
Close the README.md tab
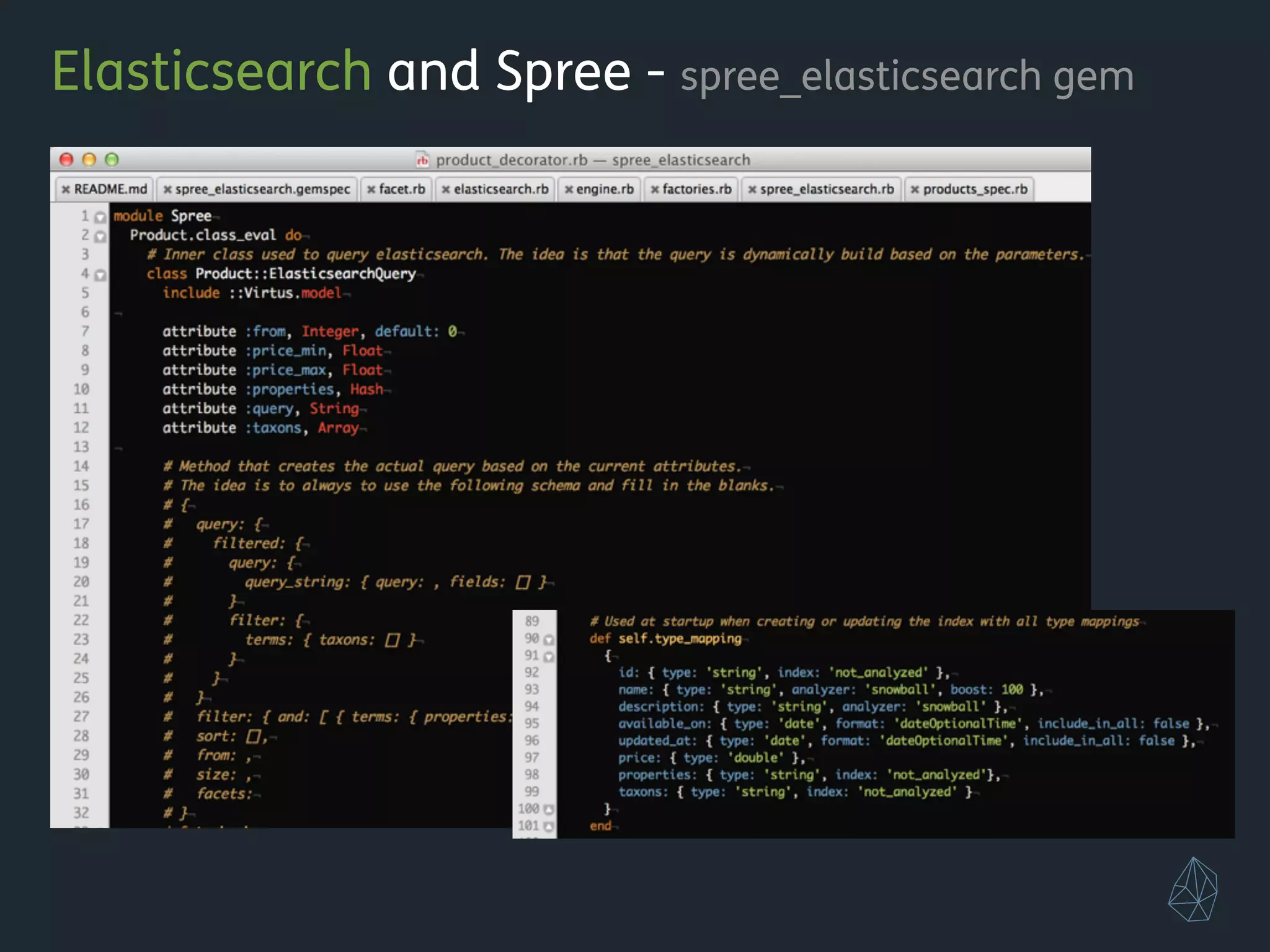[x=66, y=190]
